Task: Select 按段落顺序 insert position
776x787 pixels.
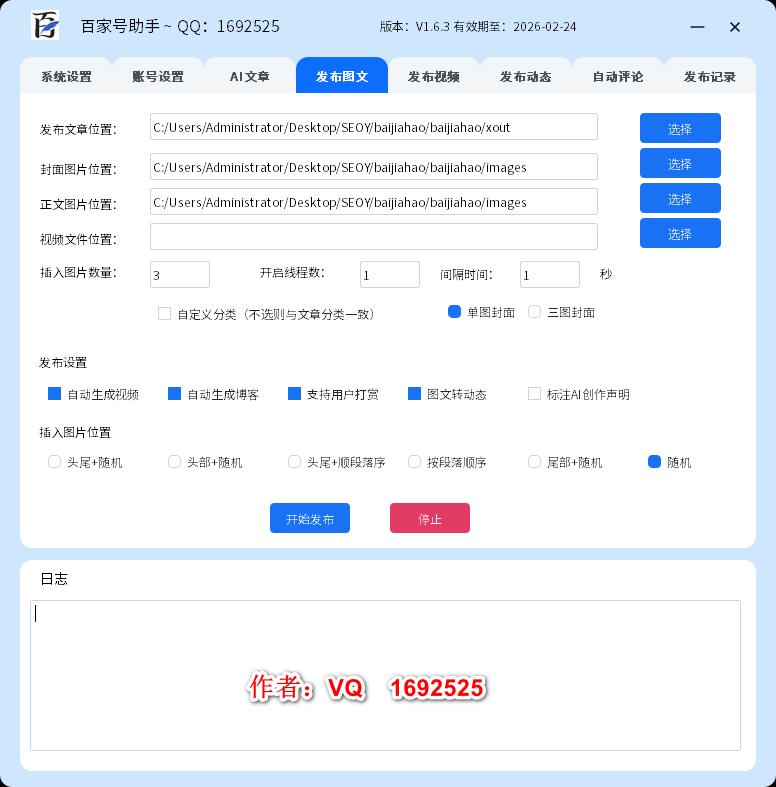Action: click(415, 462)
